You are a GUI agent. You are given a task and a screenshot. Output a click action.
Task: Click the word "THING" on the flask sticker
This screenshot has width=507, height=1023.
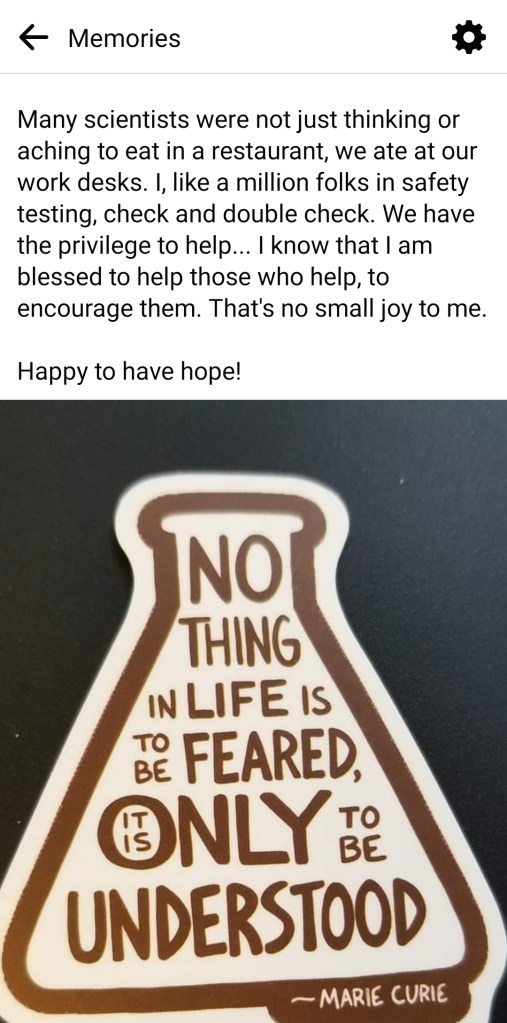[243, 643]
